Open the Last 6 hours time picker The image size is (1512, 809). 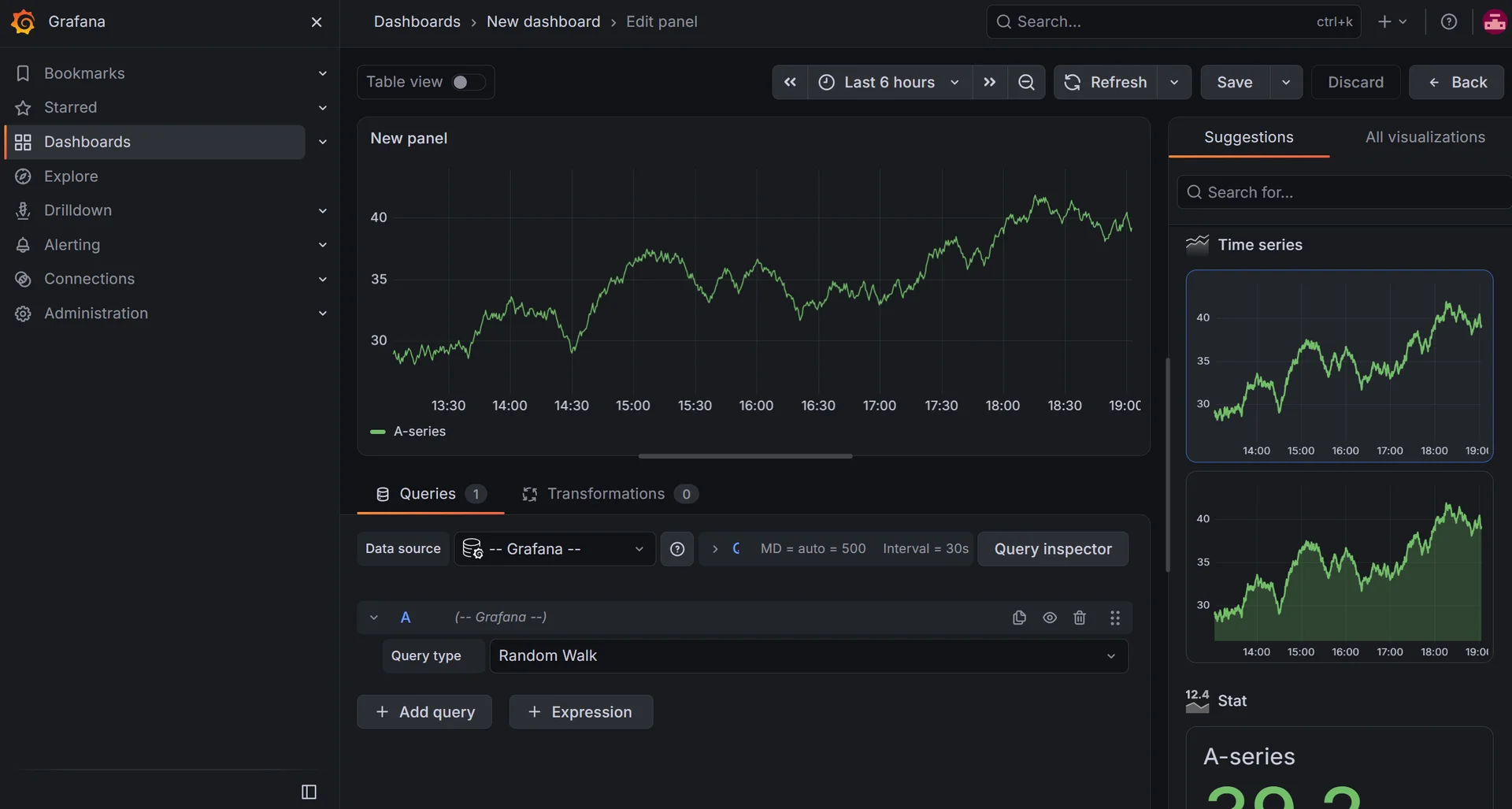[x=889, y=82]
